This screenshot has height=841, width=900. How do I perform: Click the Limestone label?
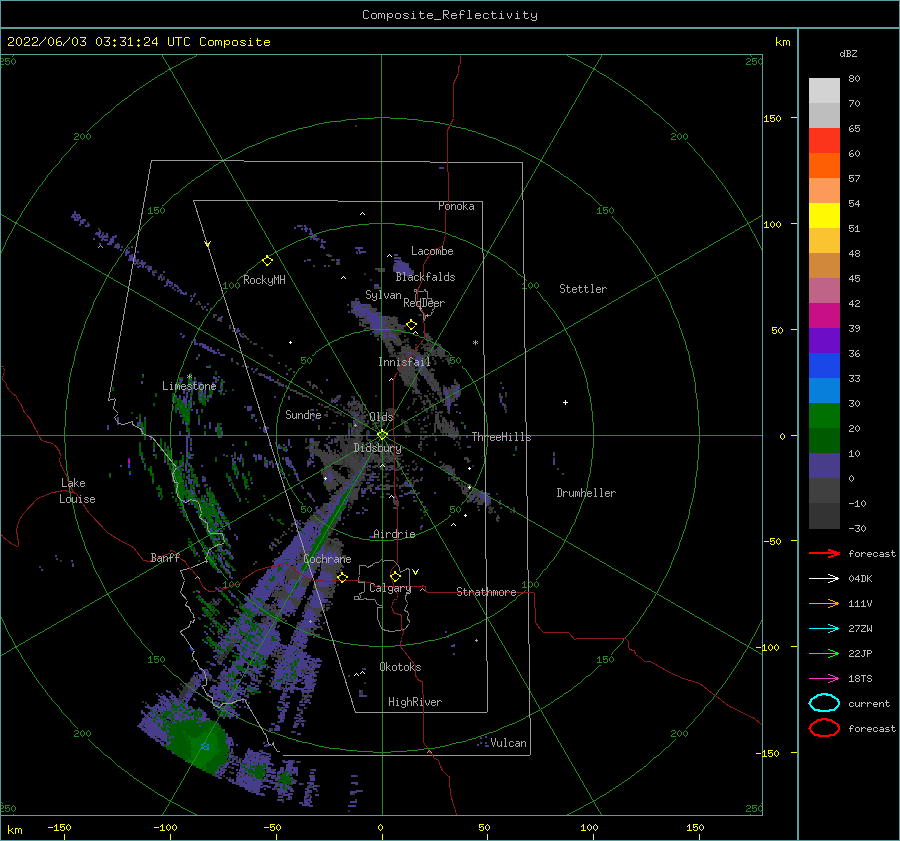(x=189, y=386)
